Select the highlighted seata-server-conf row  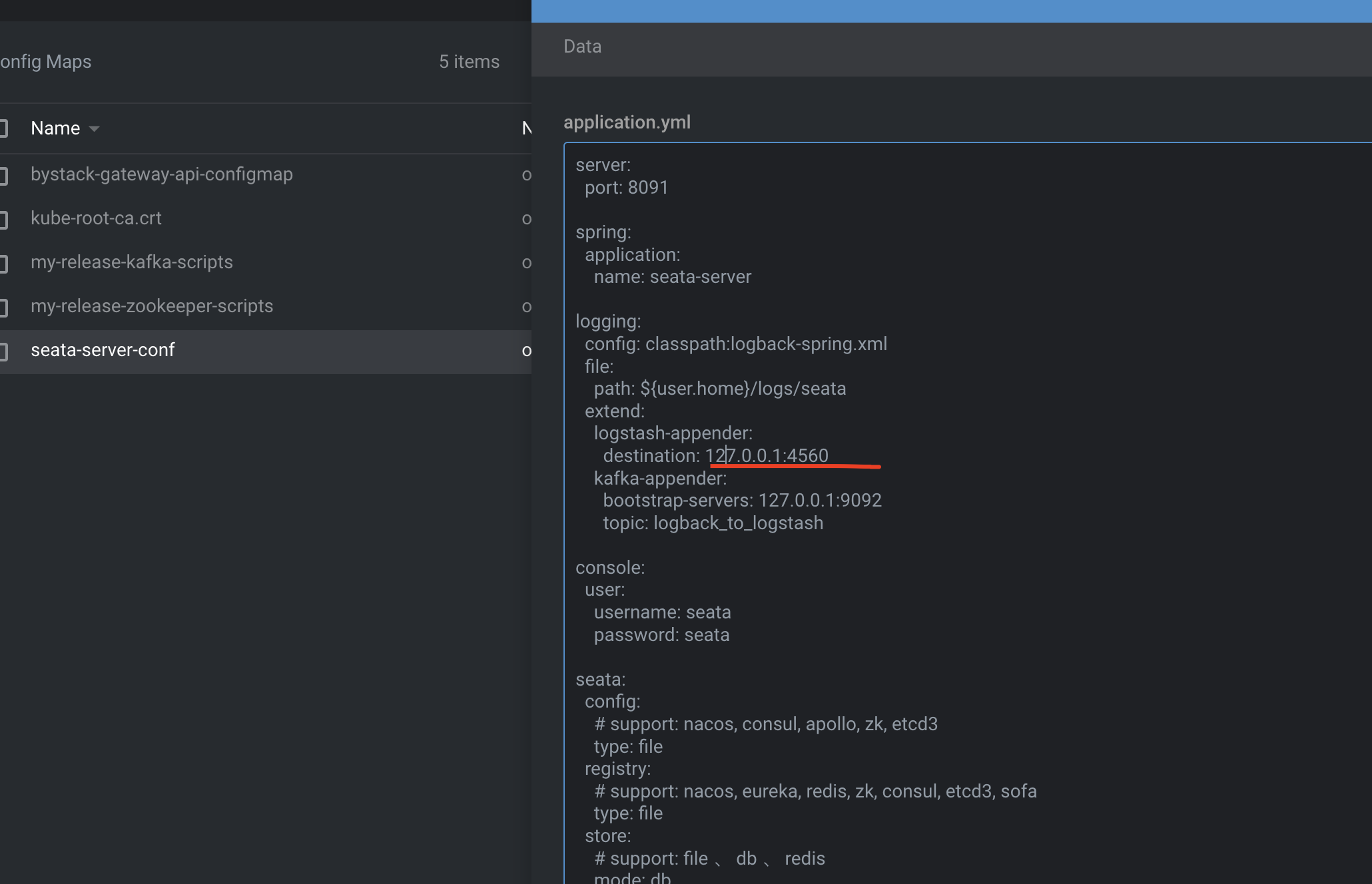click(103, 350)
